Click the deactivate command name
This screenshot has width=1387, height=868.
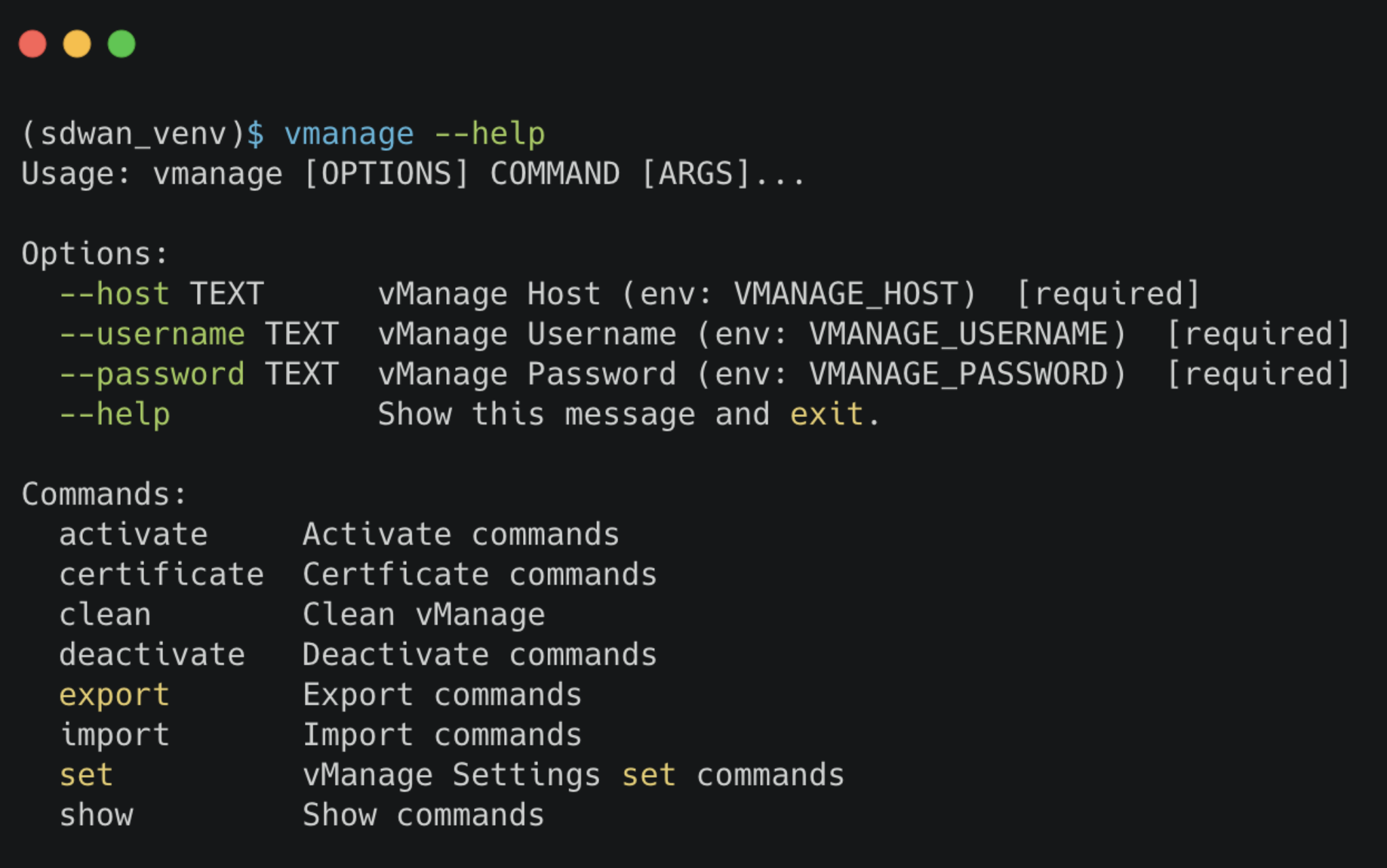coord(152,655)
